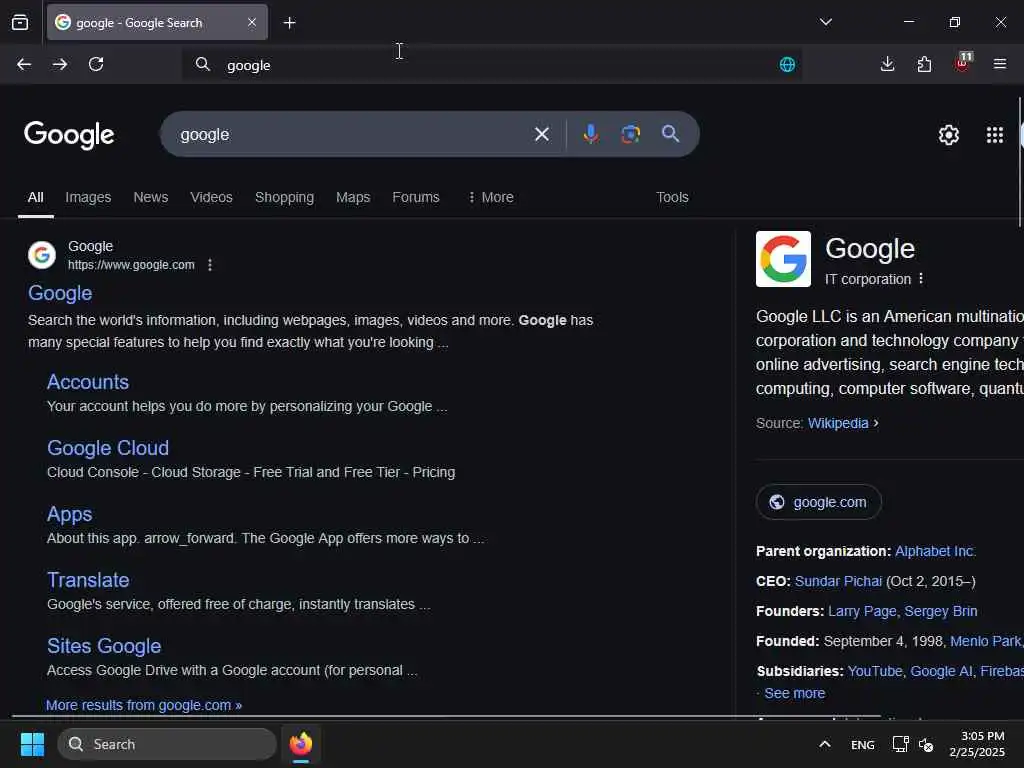Select the All results tab
The width and height of the screenshot is (1024, 768).
click(35, 197)
